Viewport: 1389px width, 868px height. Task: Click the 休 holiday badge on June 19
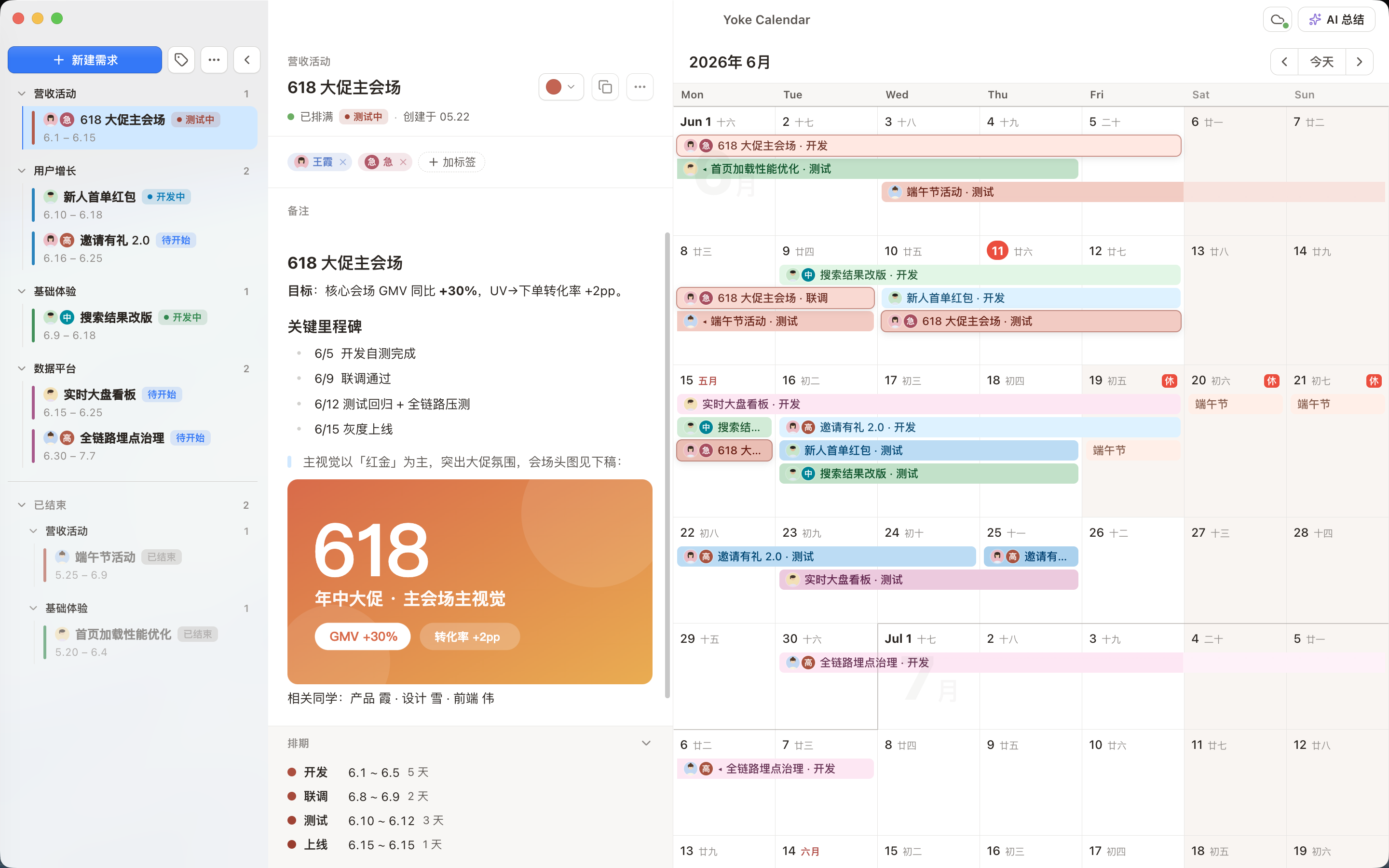coord(1169,380)
